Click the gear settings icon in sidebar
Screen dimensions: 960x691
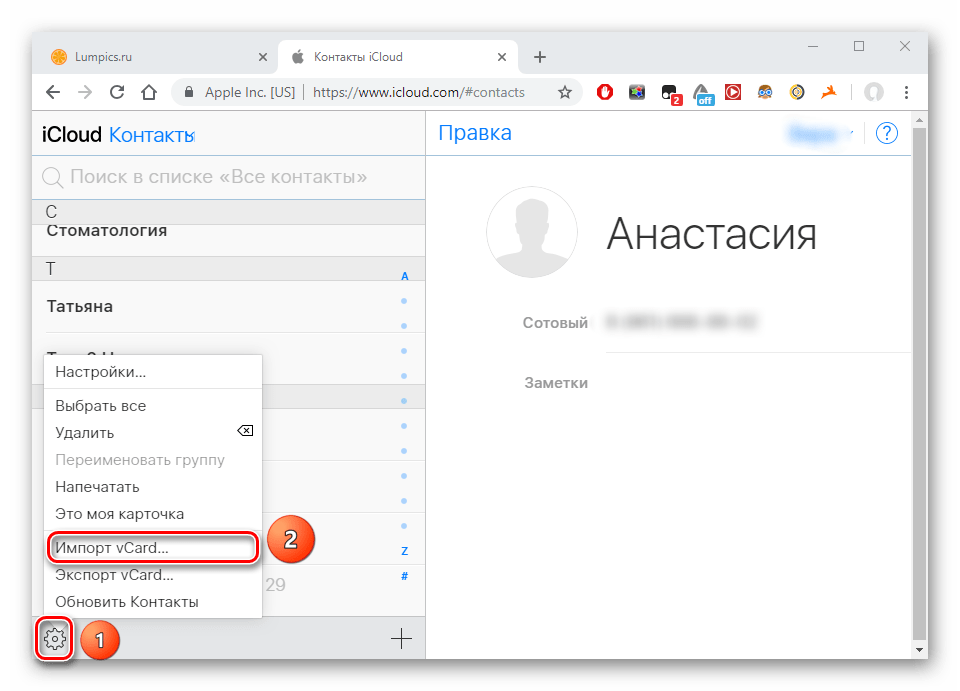click(56, 639)
